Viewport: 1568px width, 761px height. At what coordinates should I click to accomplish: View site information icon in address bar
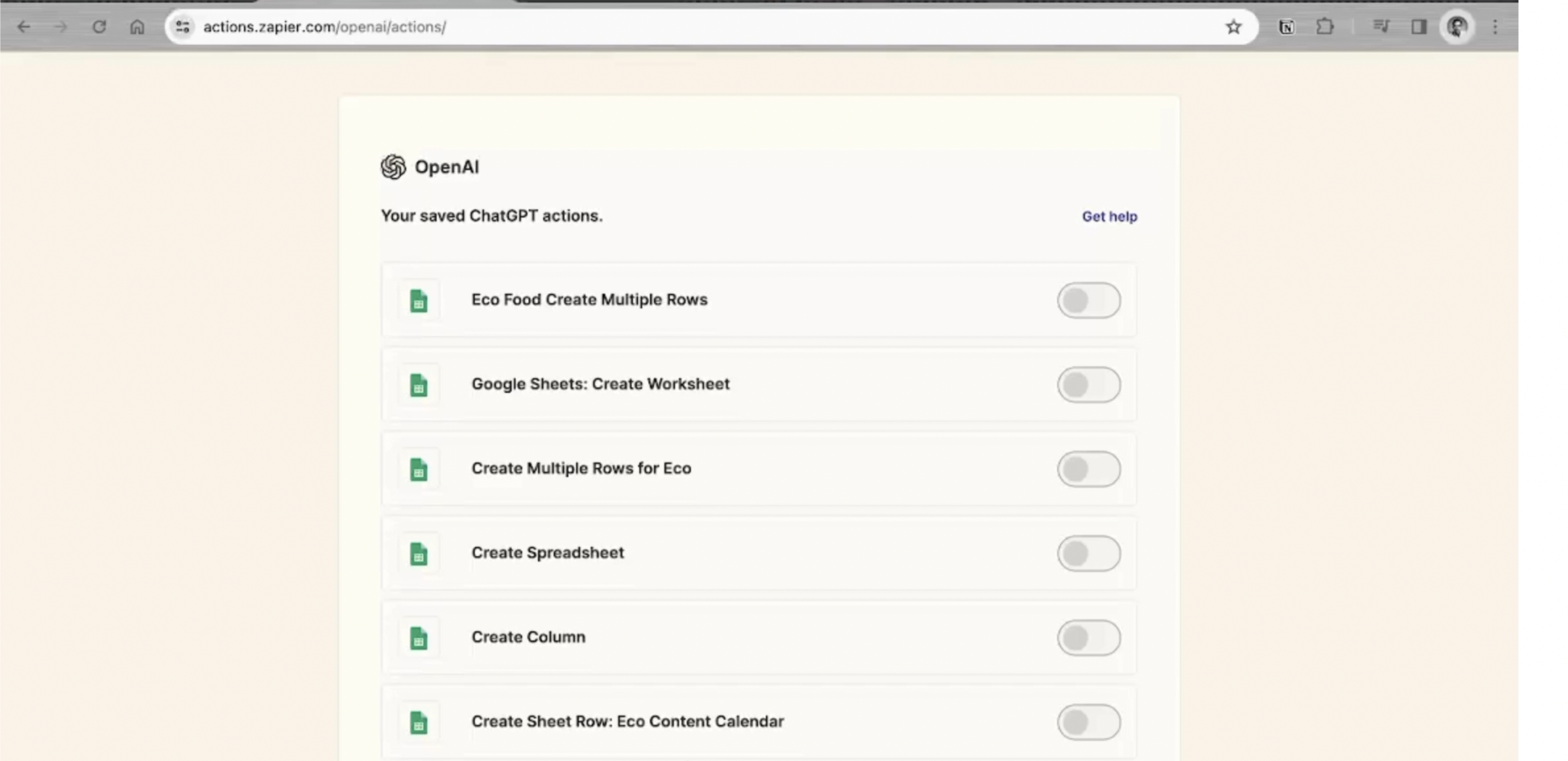pos(183,27)
